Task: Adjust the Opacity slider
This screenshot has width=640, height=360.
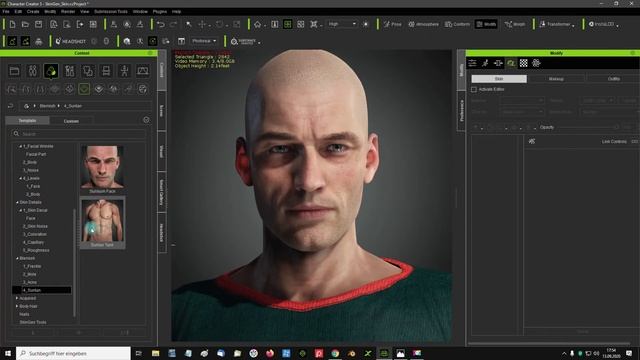Action: tap(587, 127)
